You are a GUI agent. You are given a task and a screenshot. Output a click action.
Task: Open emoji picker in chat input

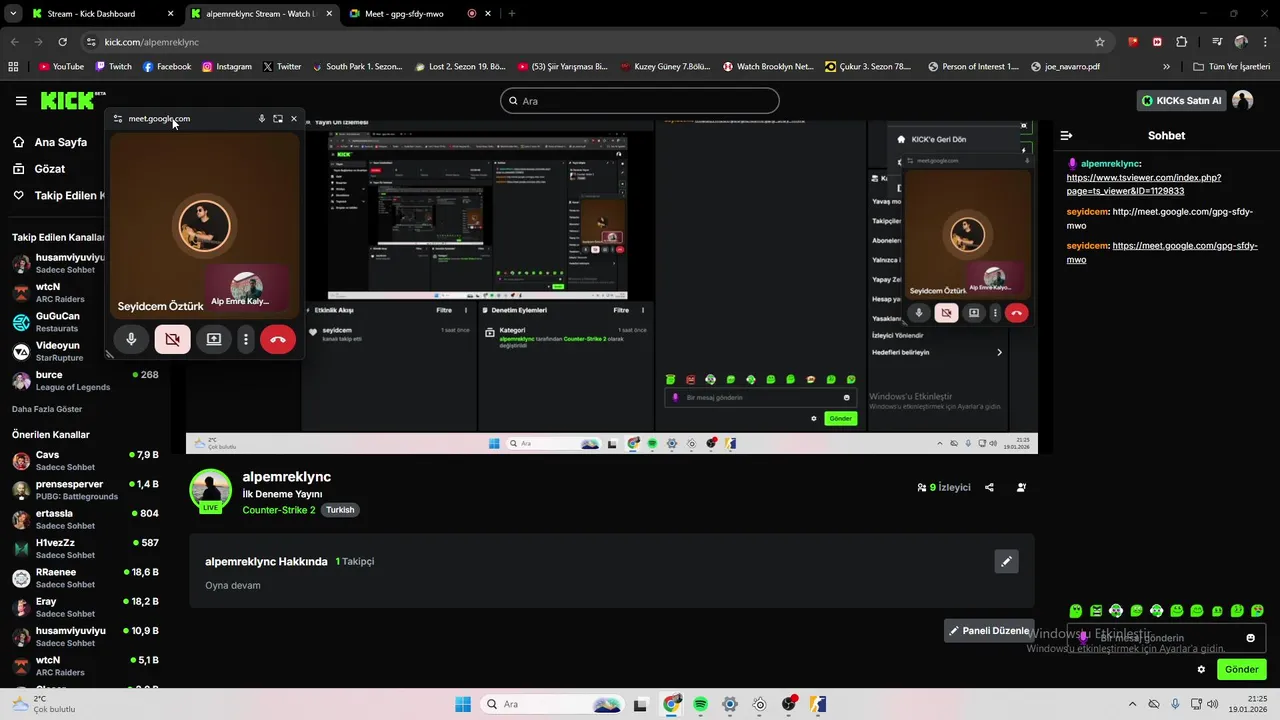click(x=1250, y=638)
